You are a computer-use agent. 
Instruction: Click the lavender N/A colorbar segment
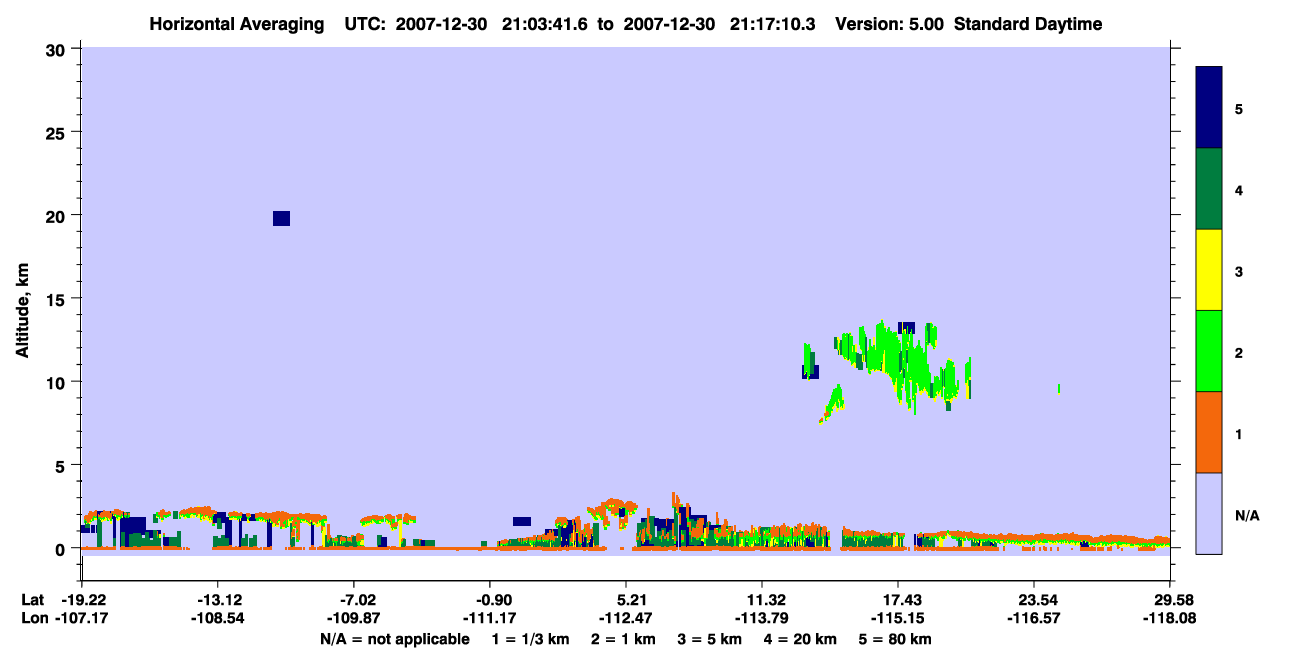pos(1209,513)
